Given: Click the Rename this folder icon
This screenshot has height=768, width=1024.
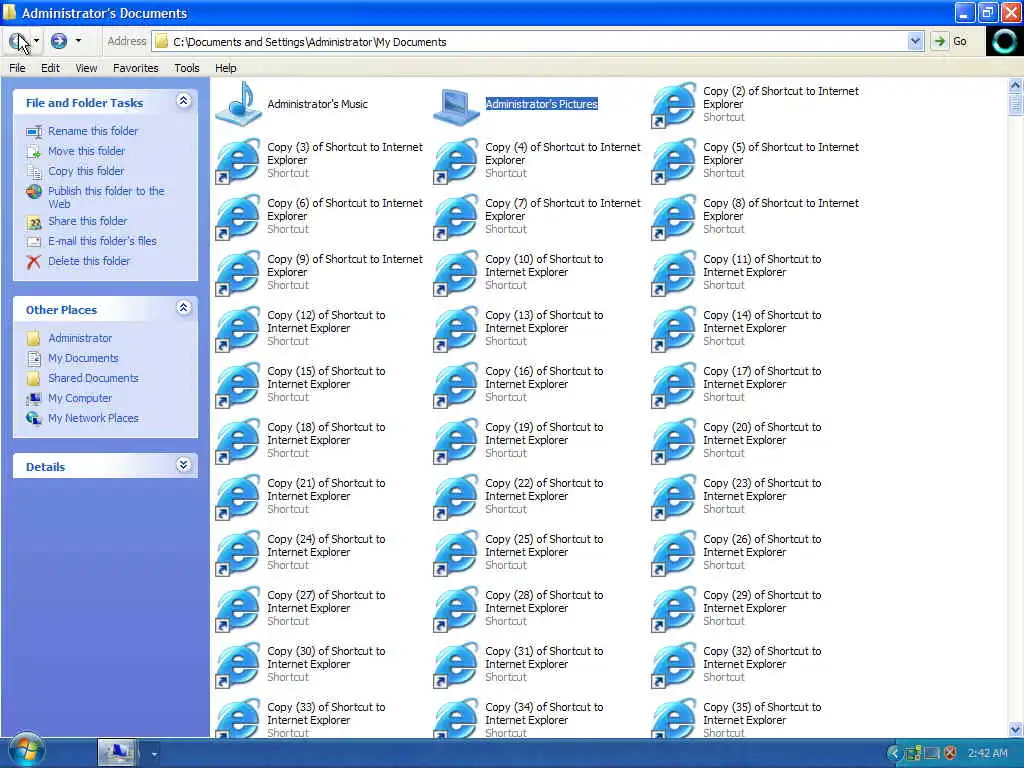Looking at the screenshot, I should pyautogui.click(x=34, y=131).
